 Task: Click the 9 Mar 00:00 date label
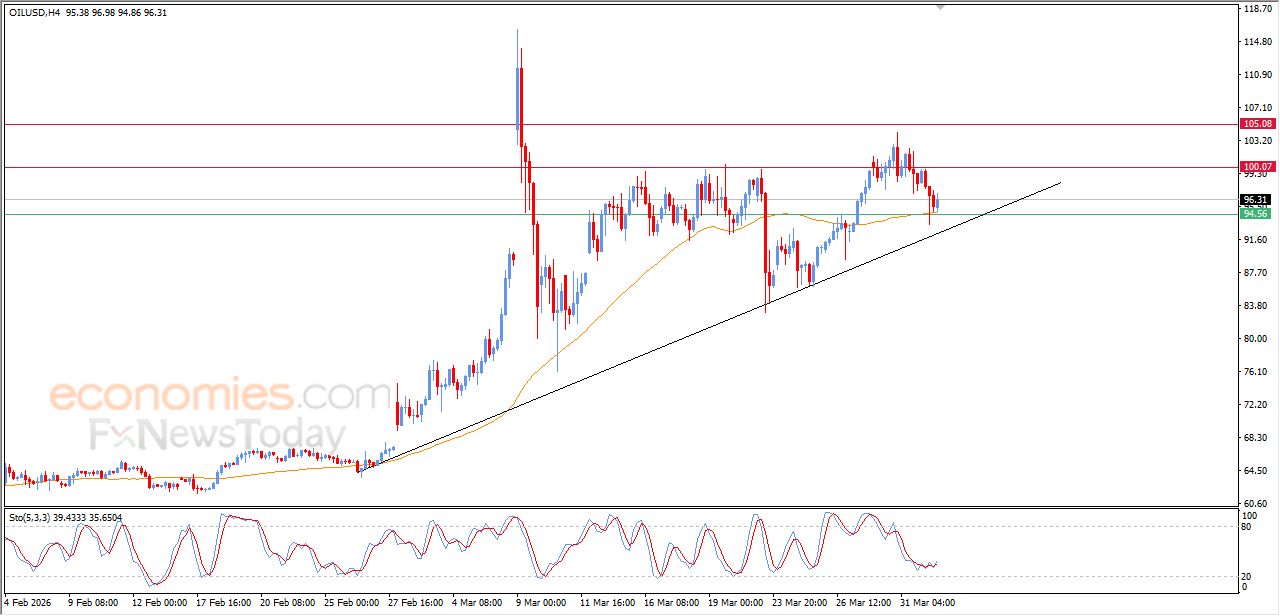[540, 603]
